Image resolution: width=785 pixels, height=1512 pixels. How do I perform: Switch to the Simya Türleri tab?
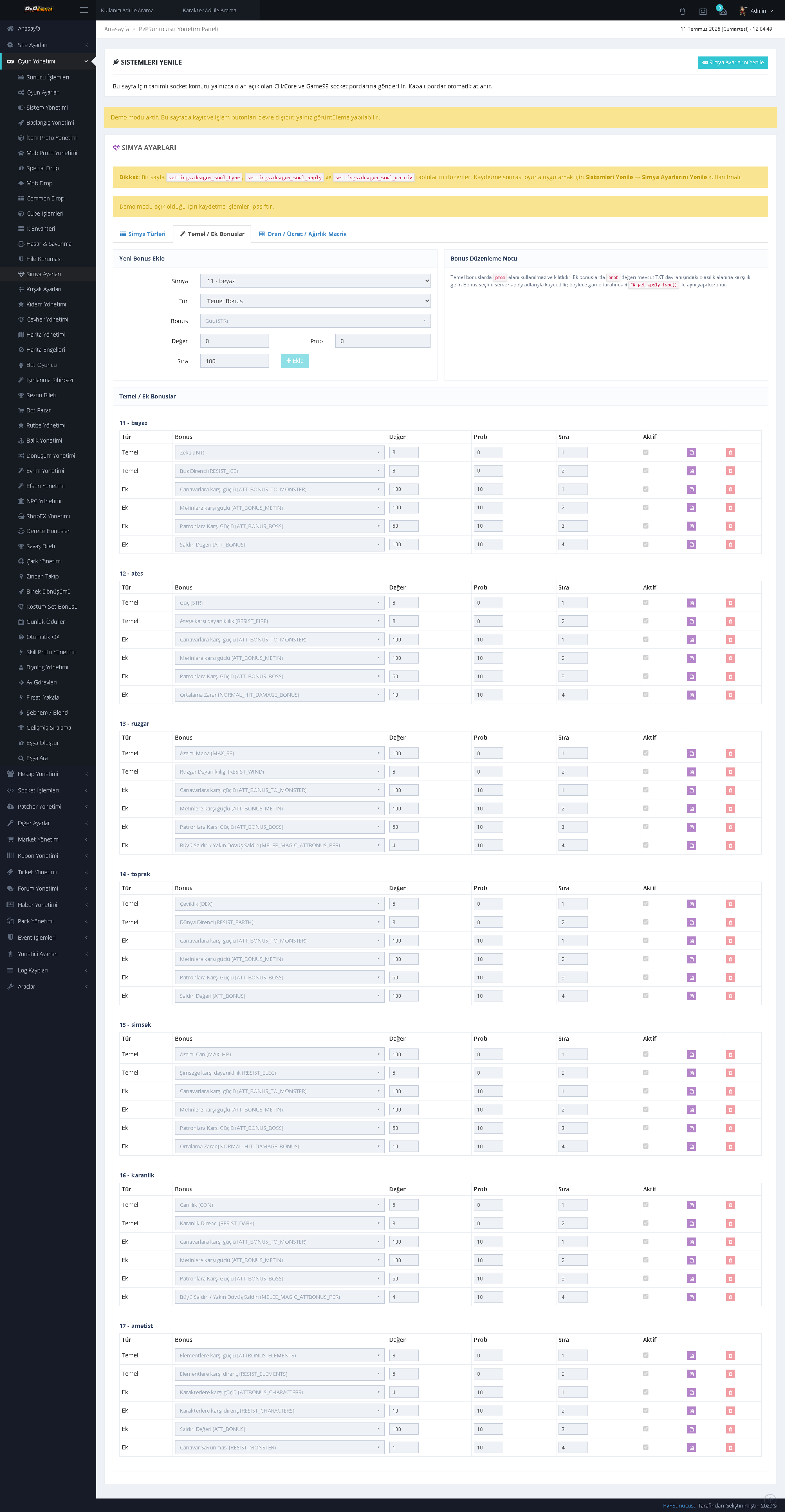pyautogui.click(x=143, y=234)
